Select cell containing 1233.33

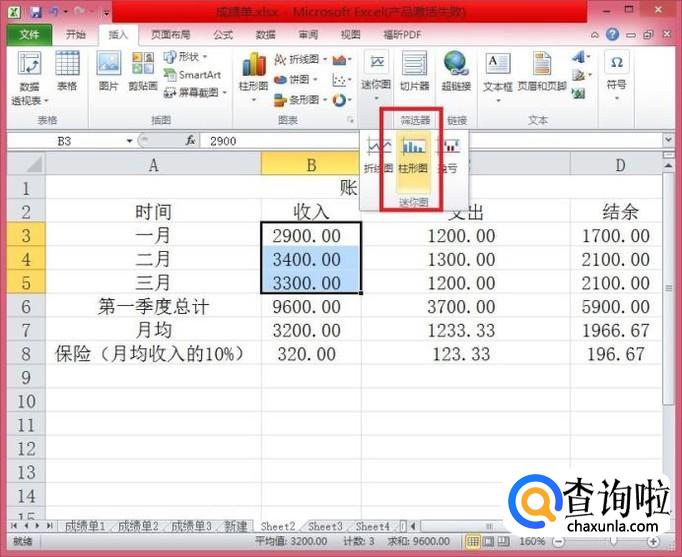coord(465,330)
